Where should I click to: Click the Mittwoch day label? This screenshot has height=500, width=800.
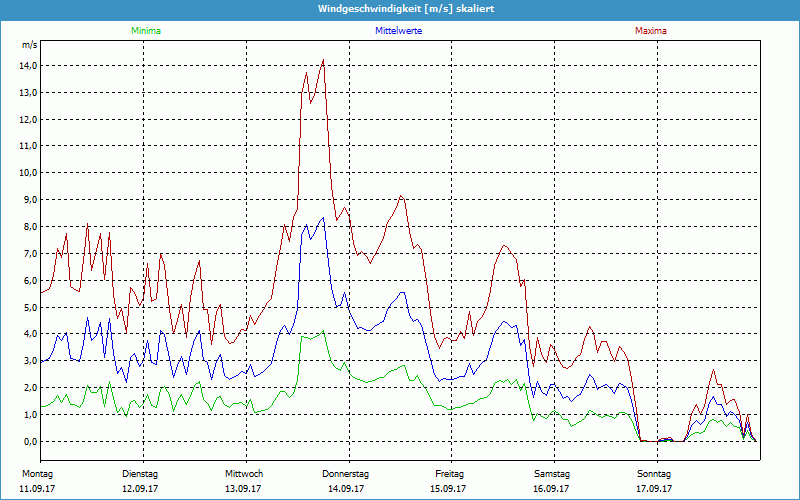[x=244, y=474]
